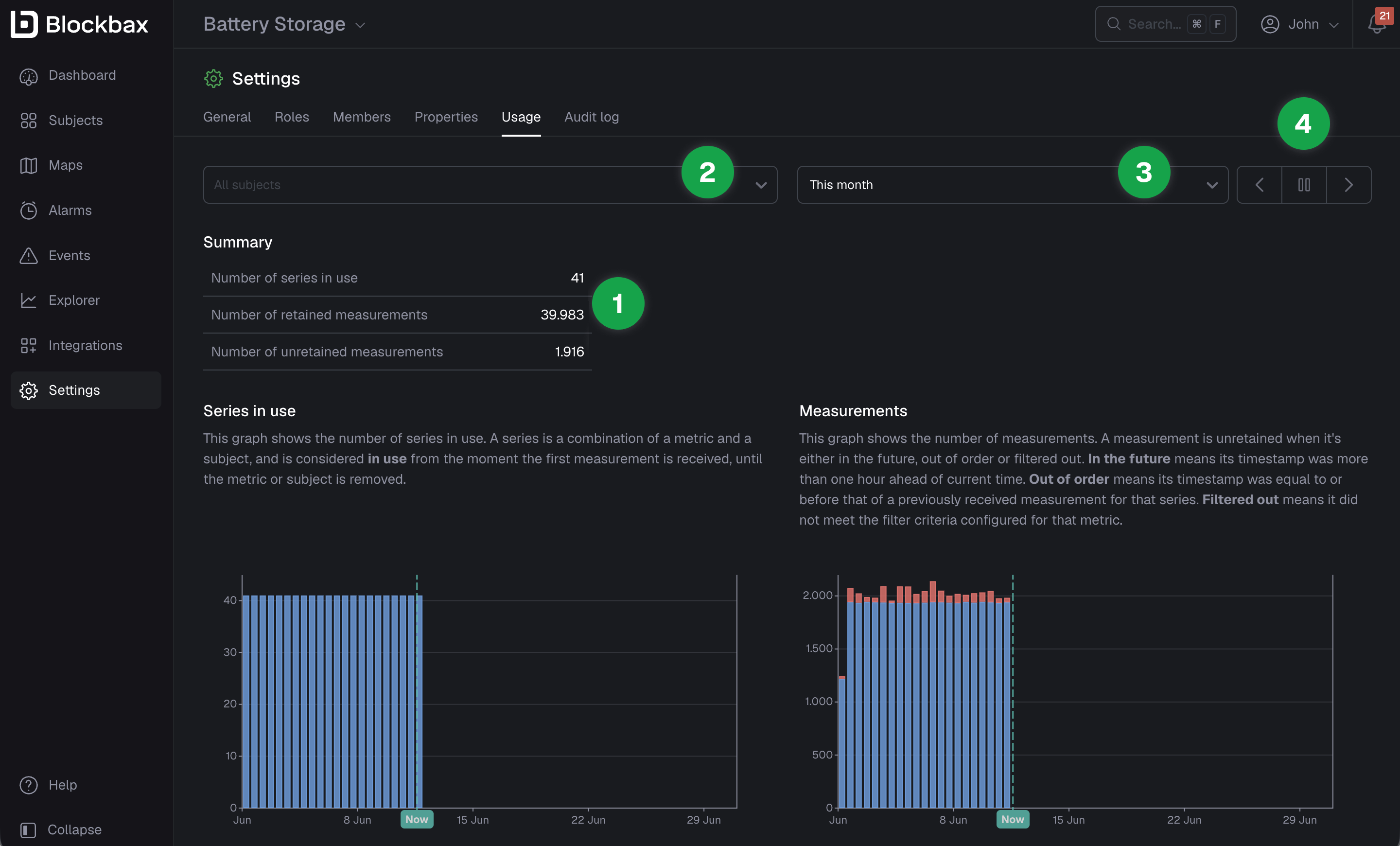Click the Series in use heading
Image resolution: width=1400 pixels, height=846 pixels.
coord(249,411)
